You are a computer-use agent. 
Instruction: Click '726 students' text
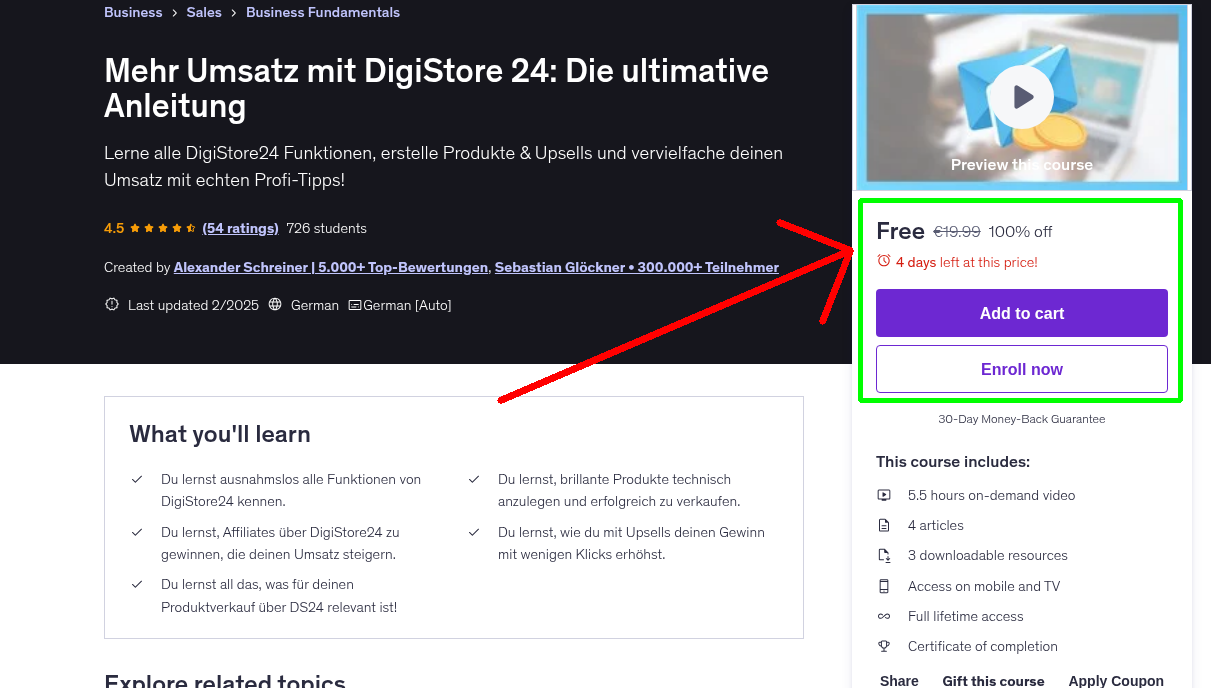point(326,228)
